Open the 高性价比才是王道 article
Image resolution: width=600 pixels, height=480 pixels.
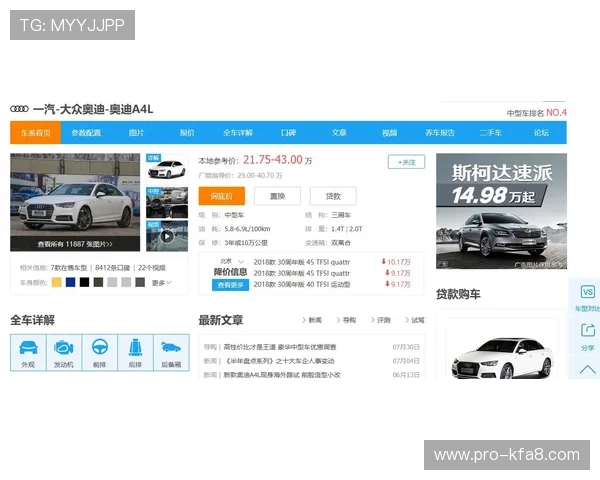[280, 347]
